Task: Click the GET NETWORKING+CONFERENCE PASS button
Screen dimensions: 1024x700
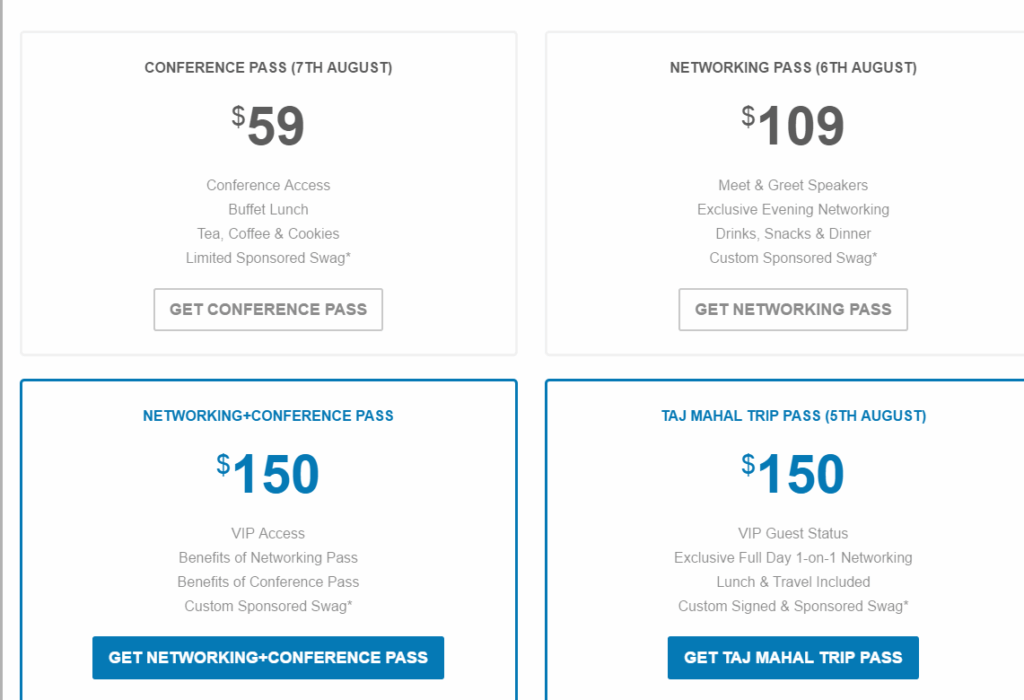Action: click(267, 658)
